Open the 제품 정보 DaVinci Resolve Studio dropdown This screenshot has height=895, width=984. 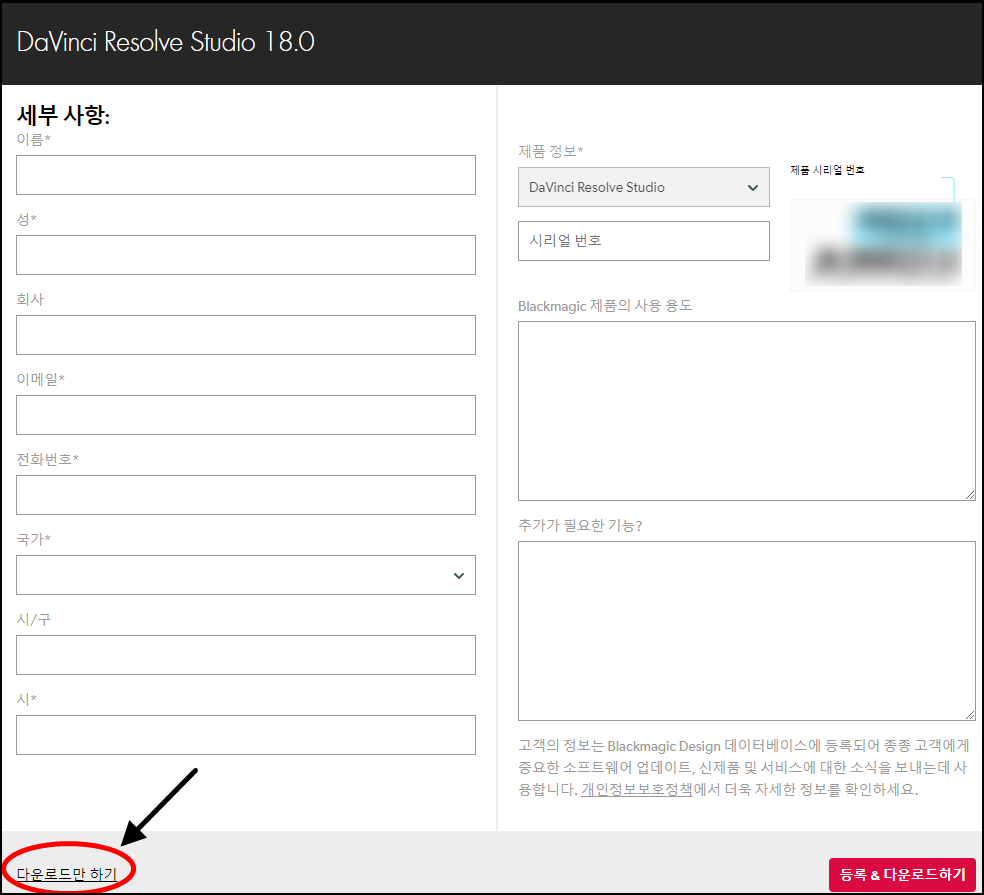(x=643, y=187)
